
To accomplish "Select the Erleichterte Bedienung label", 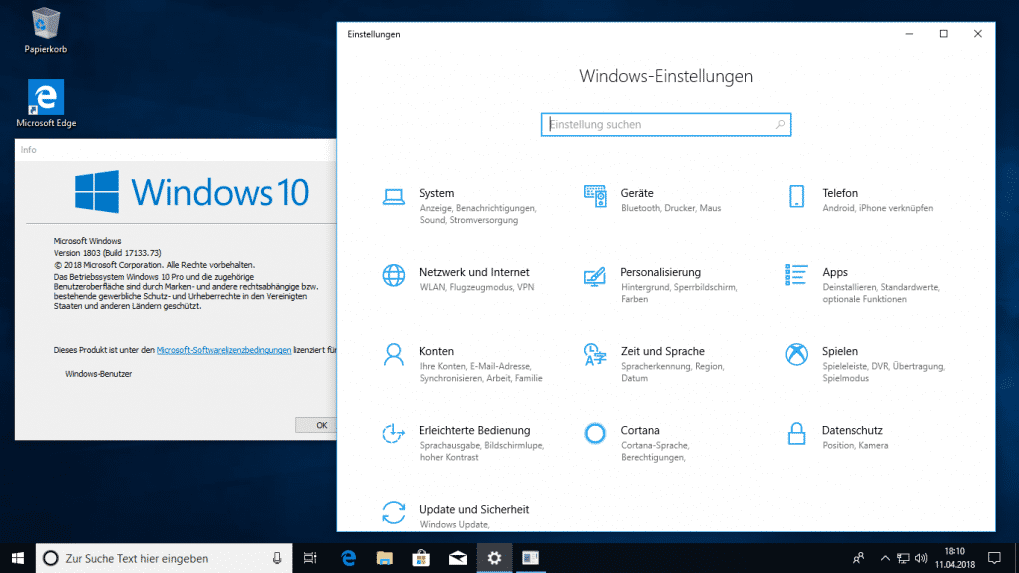I will pos(474,430).
